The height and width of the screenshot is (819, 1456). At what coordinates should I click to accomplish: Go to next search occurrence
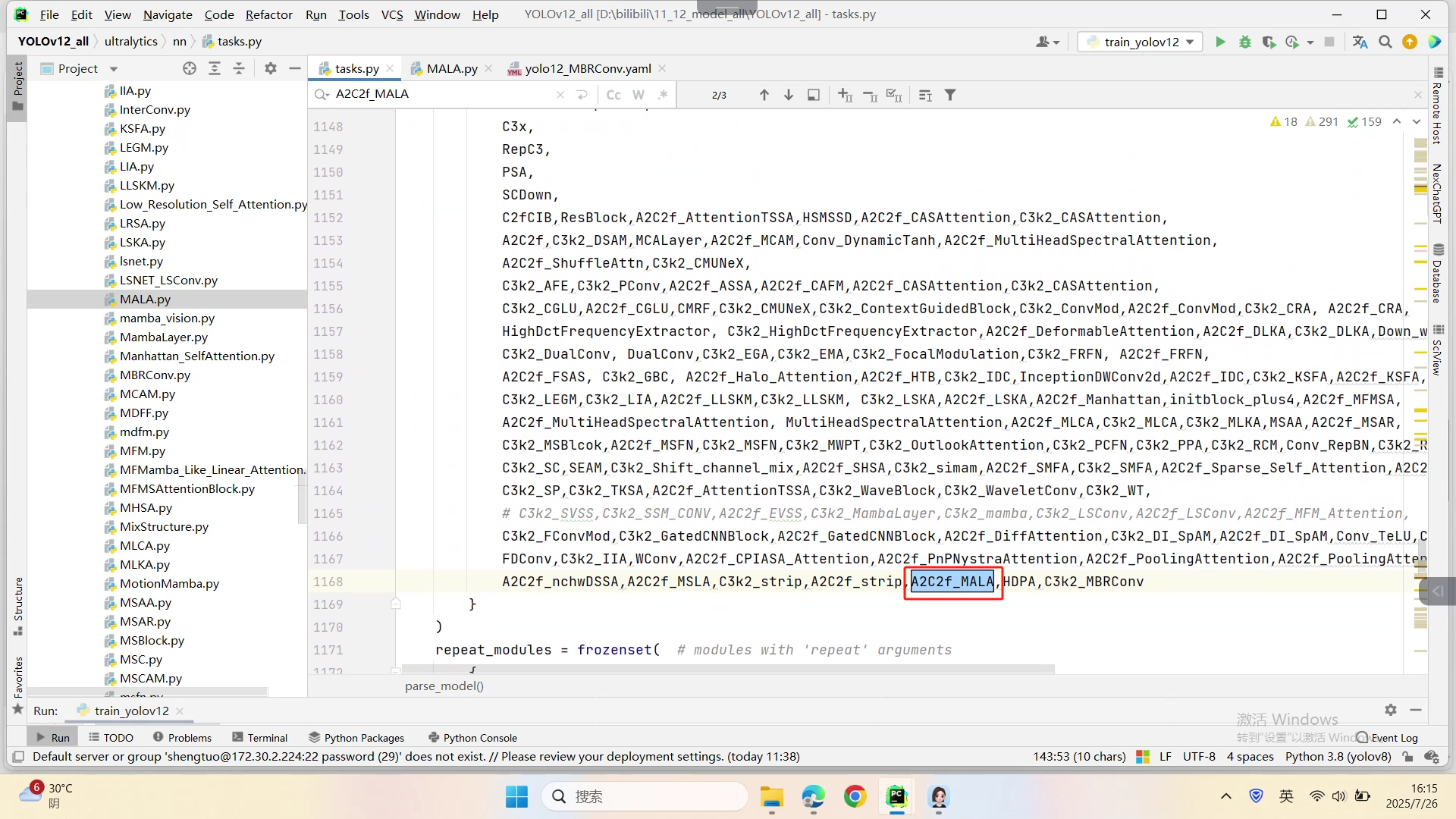[789, 95]
